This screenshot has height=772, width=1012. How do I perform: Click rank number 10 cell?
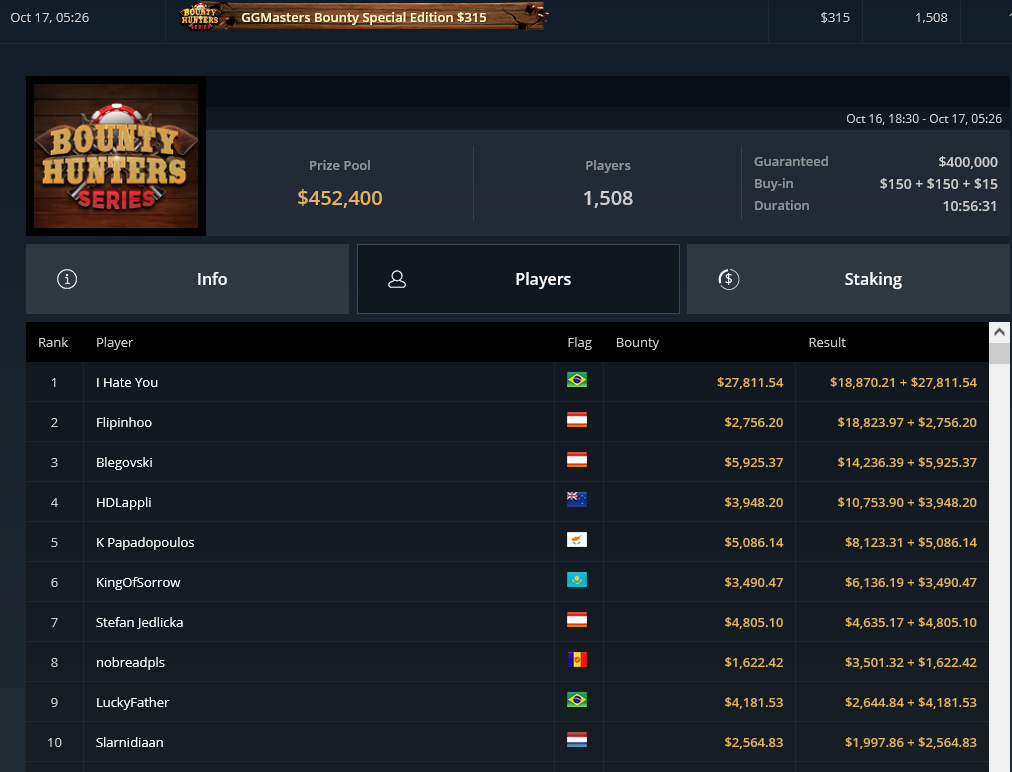coord(54,742)
